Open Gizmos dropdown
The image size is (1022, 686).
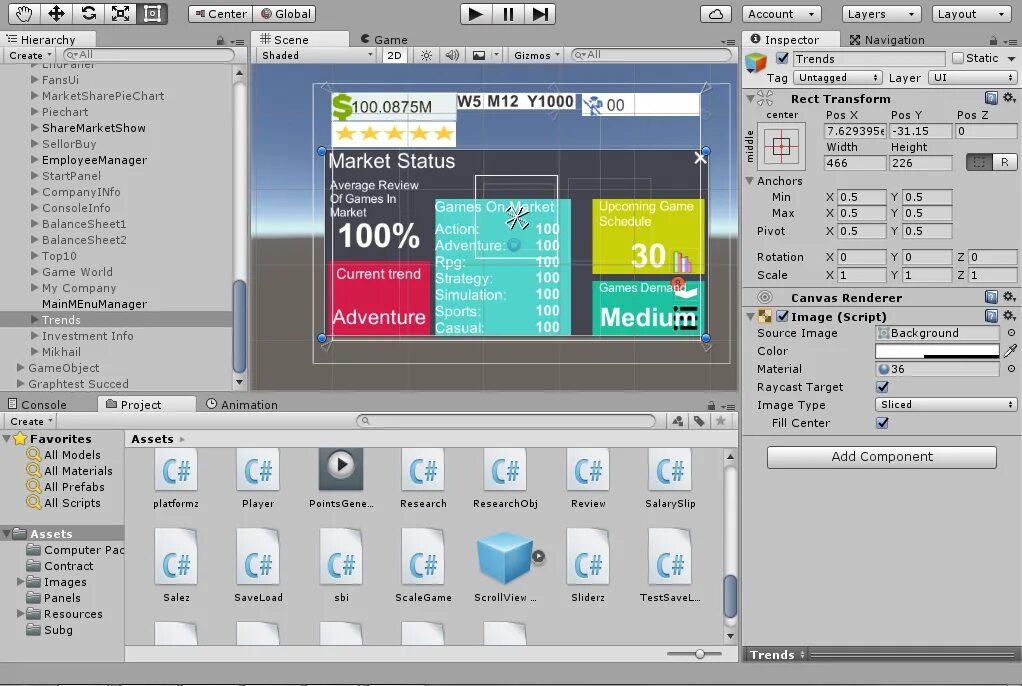pyautogui.click(x=536, y=55)
